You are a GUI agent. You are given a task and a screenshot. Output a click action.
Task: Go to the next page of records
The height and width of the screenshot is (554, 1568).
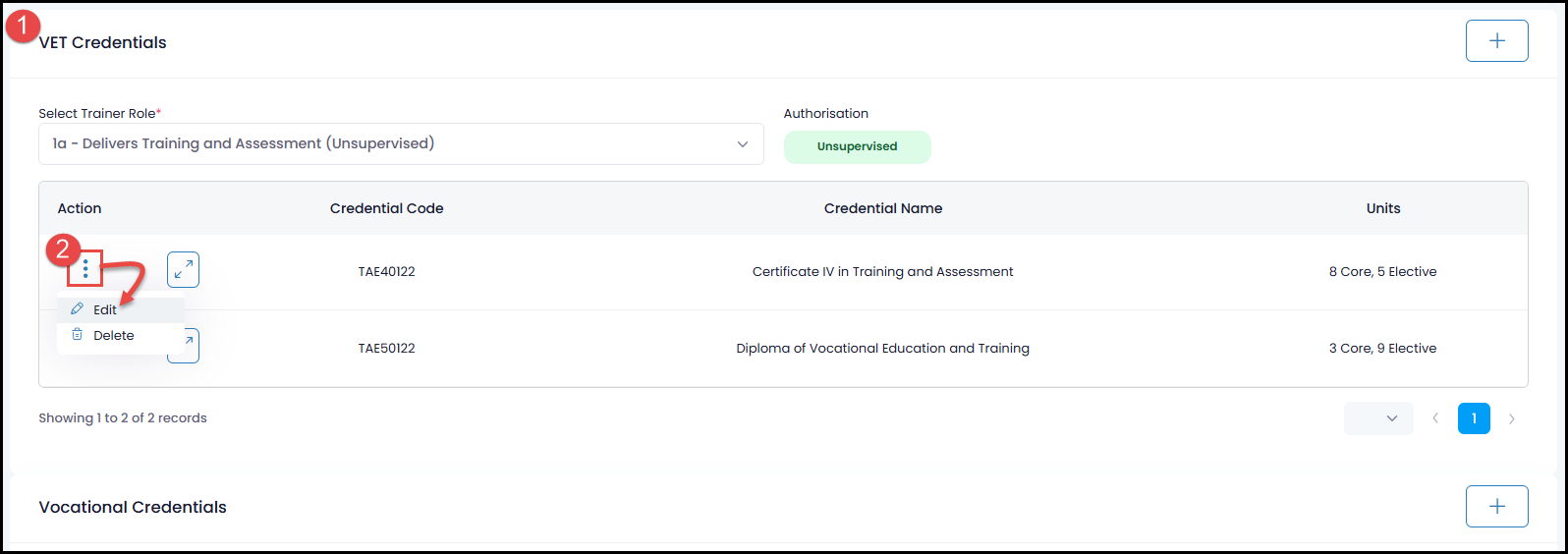pyautogui.click(x=1511, y=418)
